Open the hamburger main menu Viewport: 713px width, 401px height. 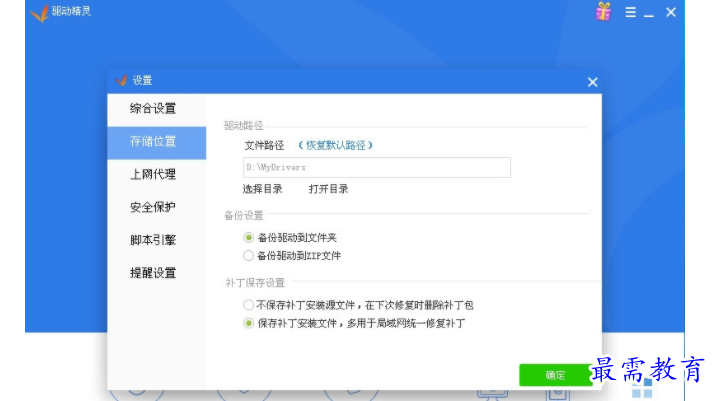pos(630,12)
